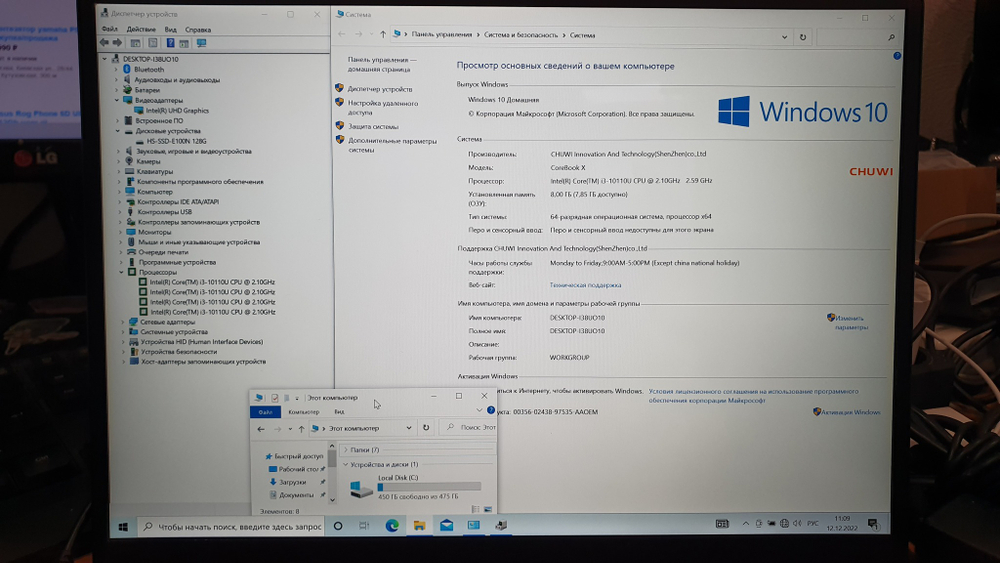
Task: Open the Mail app from the taskbar
Action: 446,525
